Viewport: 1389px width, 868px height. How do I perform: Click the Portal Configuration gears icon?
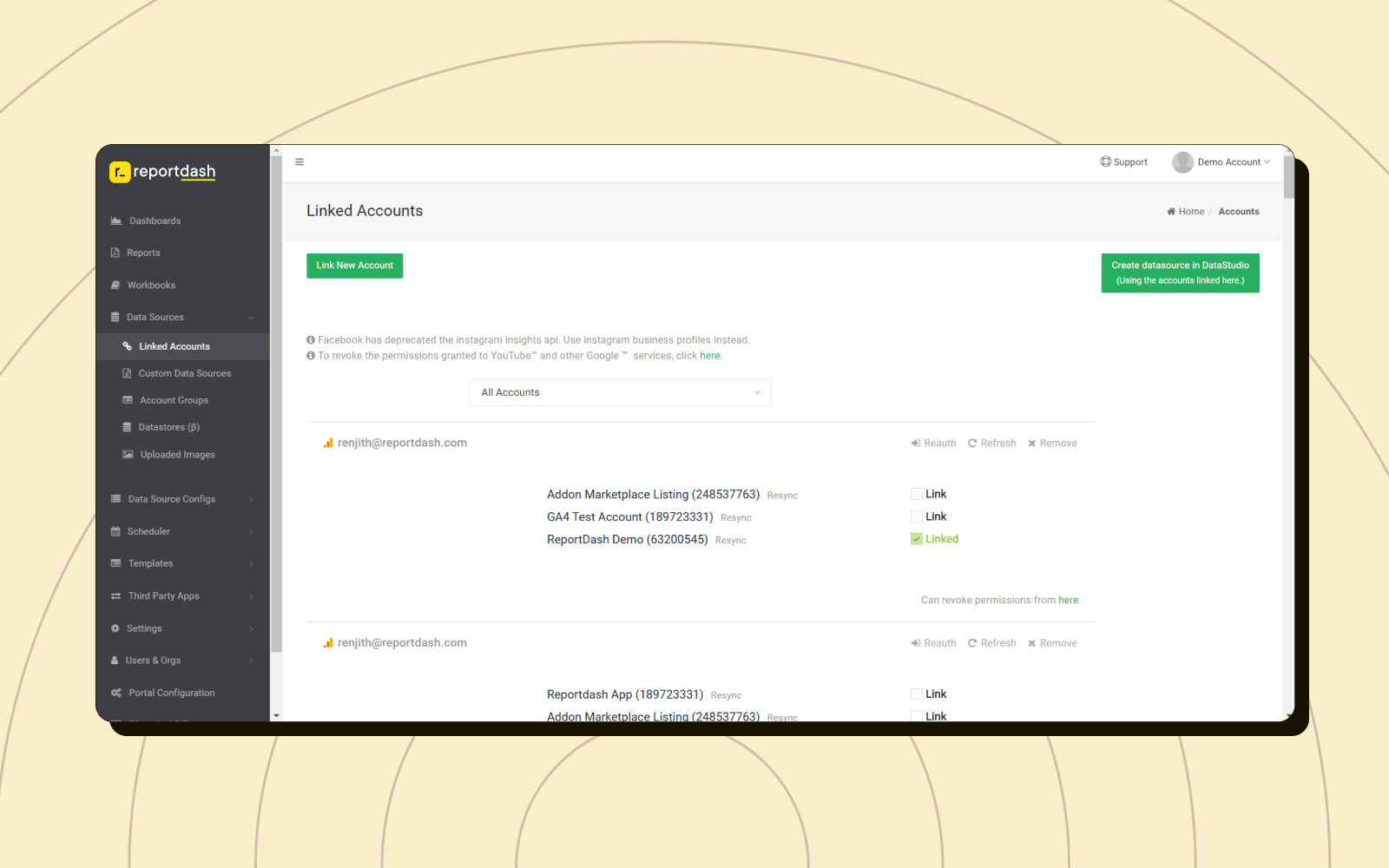[116, 693]
